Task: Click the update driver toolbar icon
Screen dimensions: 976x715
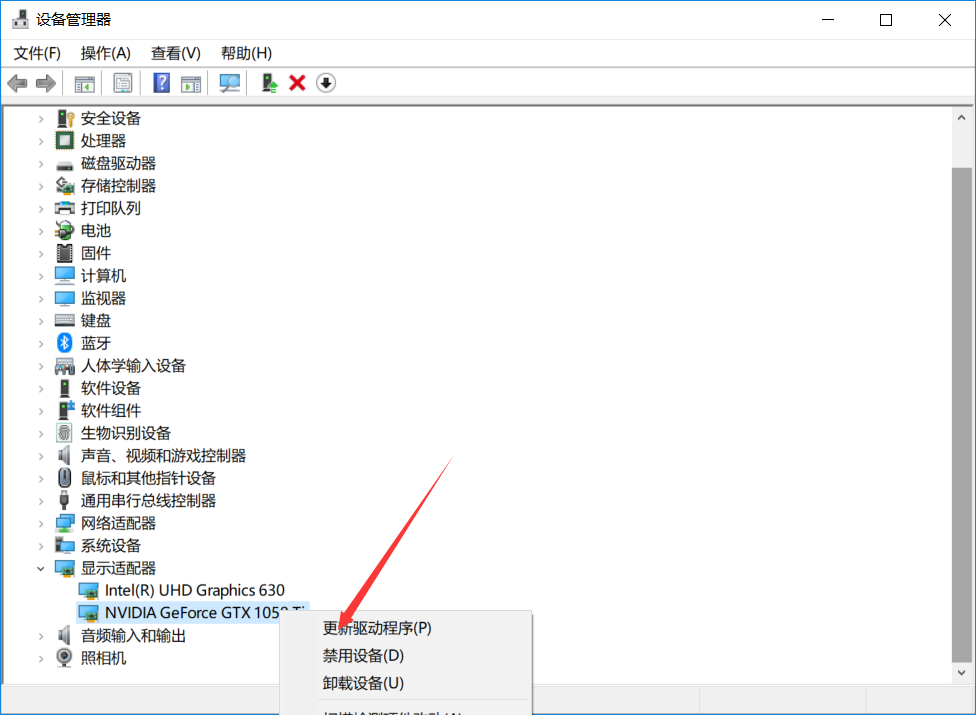Action: click(268, 83)
